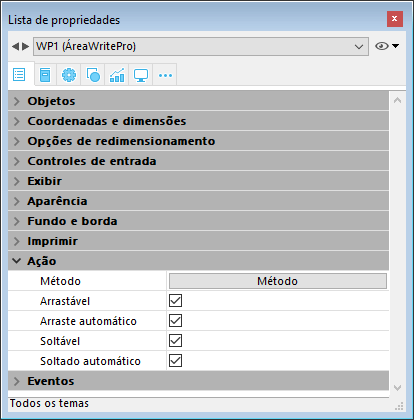Click the Método button
Screen dimensions: 414x420
[x=278, y=281]
